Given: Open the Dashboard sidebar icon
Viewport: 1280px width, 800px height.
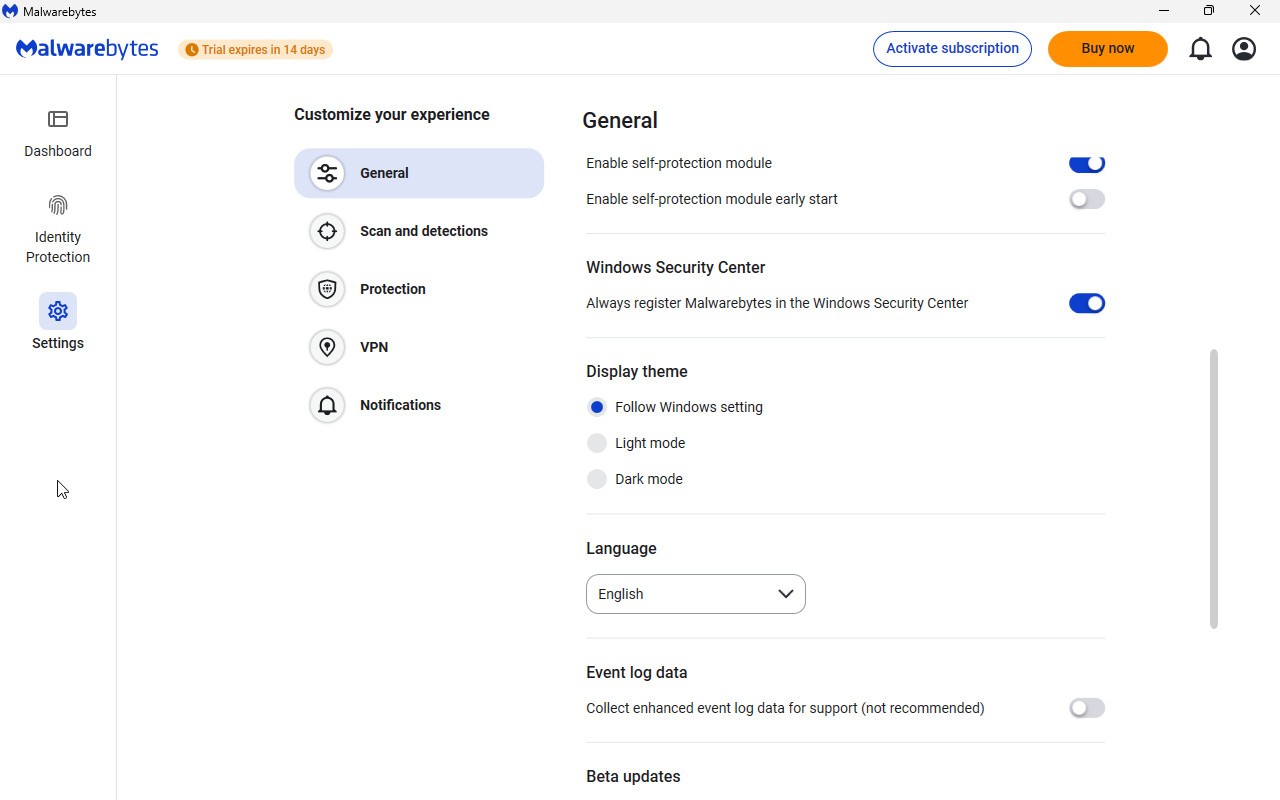Looking at the screenshot, I should [58, 120].
